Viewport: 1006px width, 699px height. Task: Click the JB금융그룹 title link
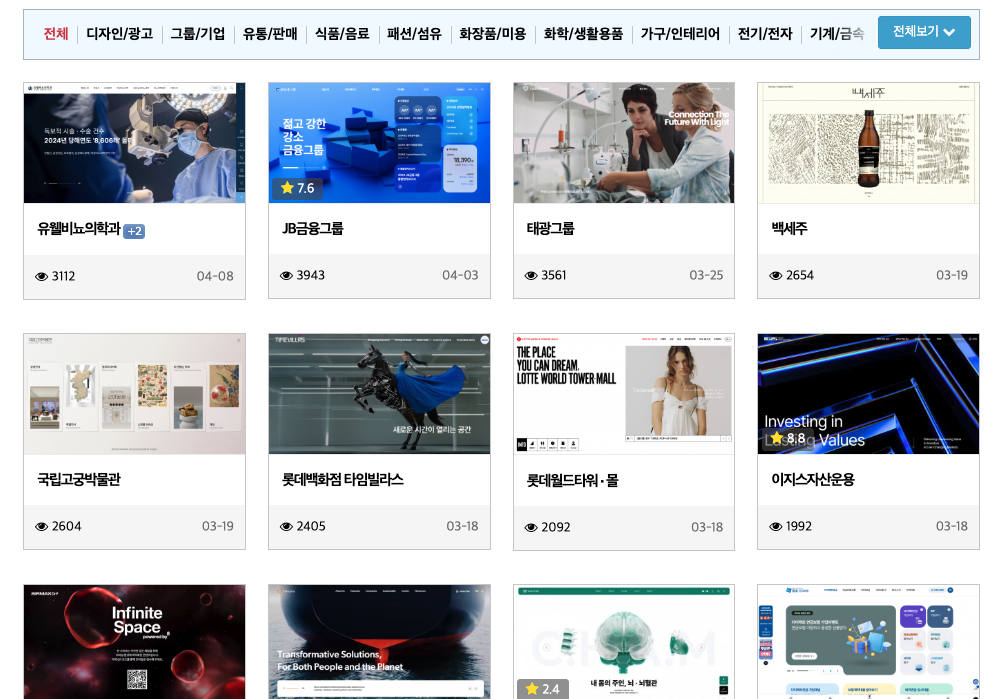313,229
